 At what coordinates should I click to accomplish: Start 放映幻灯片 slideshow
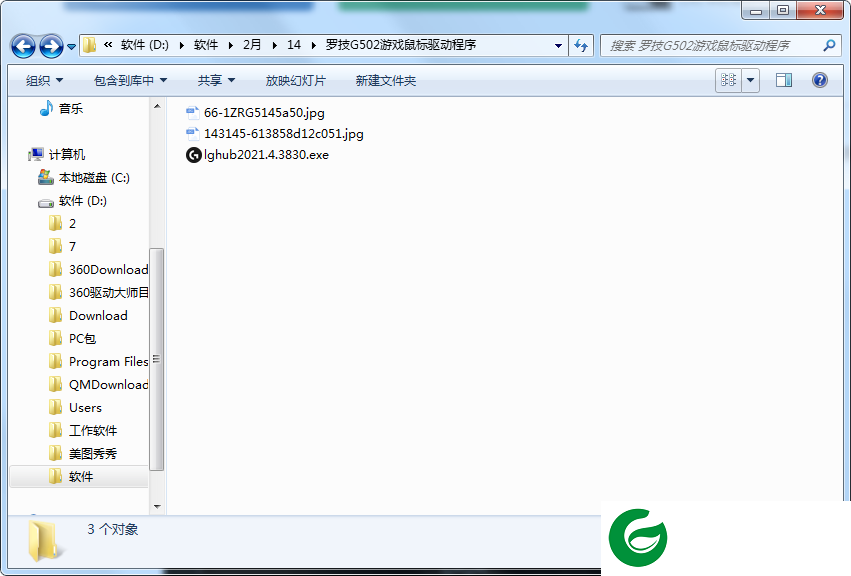click(x=295, y=81)
